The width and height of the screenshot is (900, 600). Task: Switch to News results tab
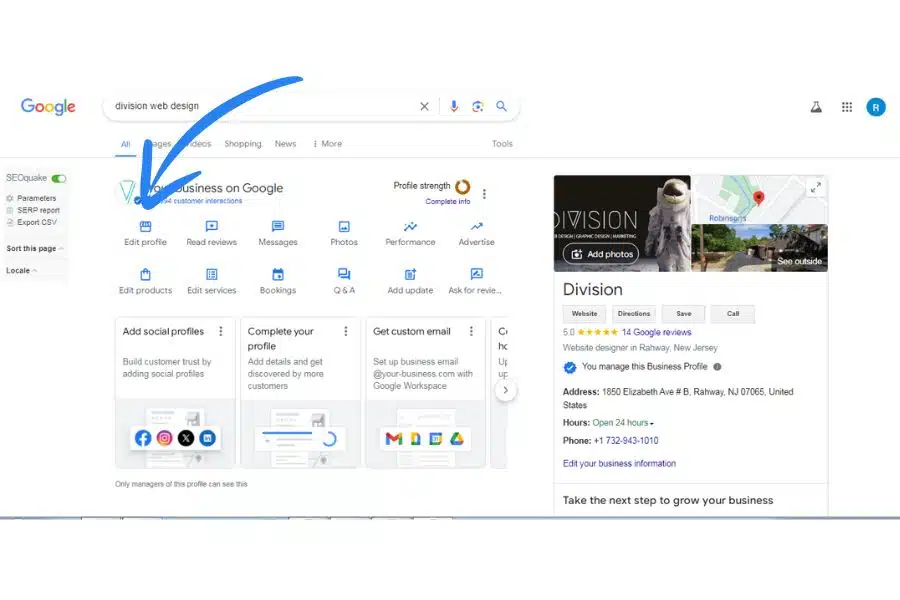coord(285,144)
